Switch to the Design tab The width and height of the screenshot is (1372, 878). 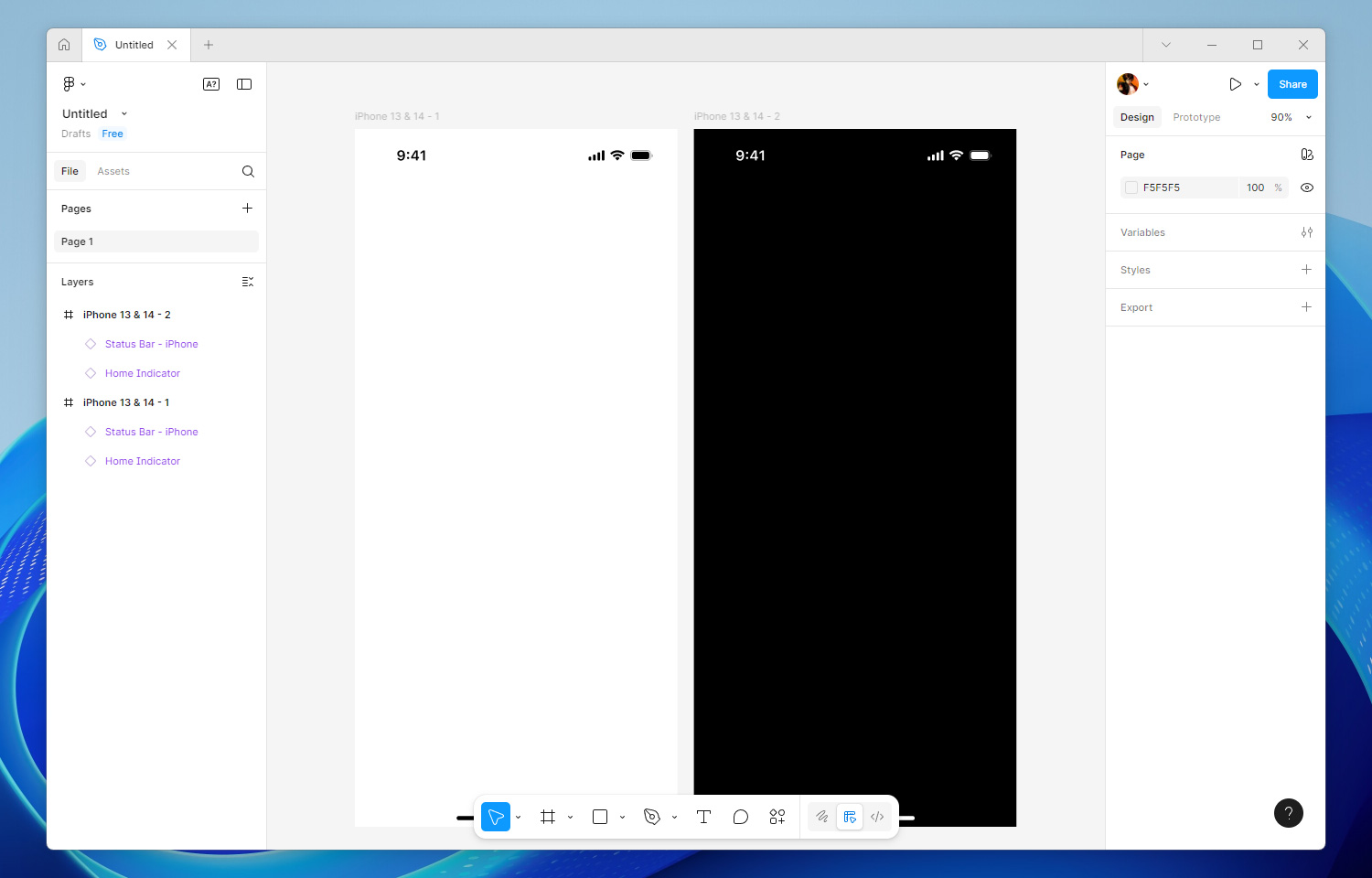[x=1137, y=117]
